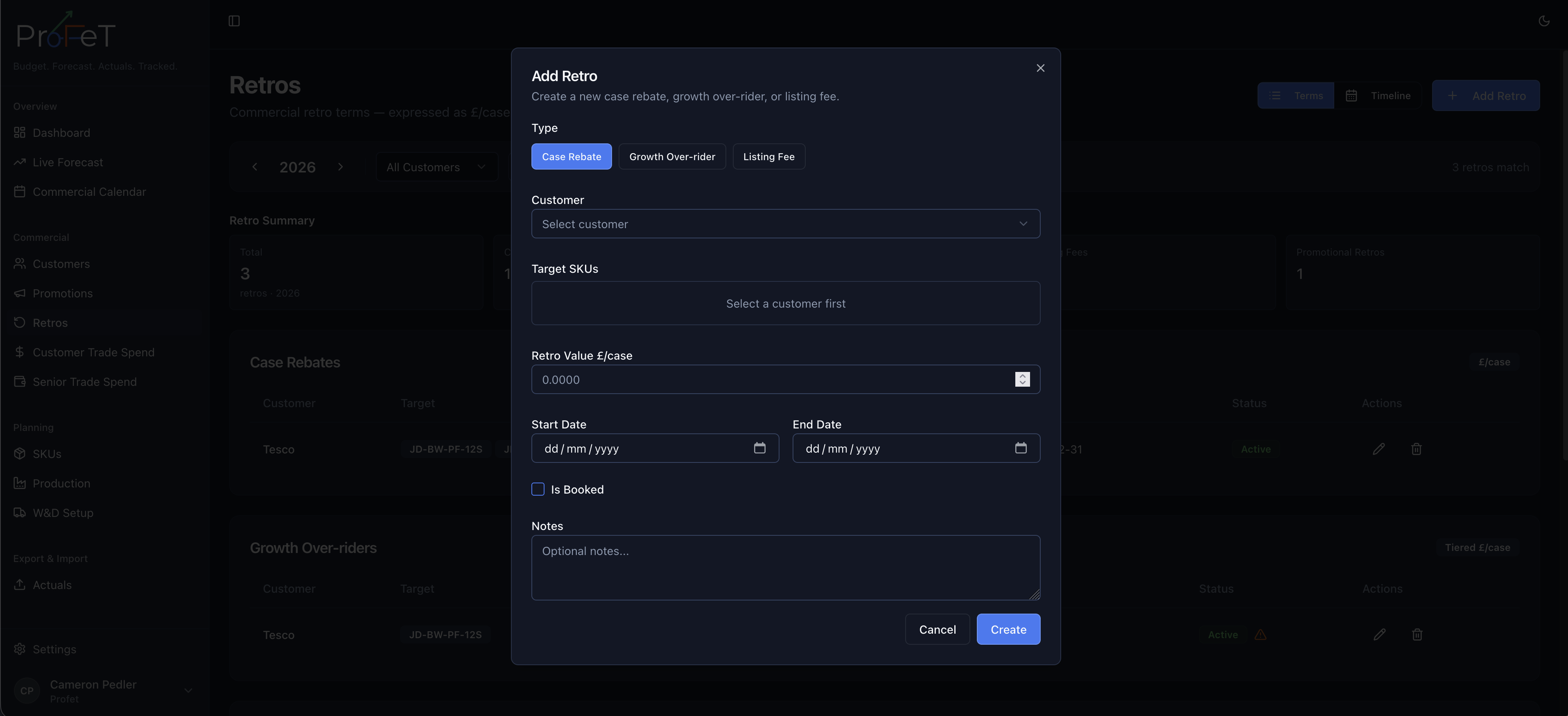Delete the Tesco case rebate row

[1417, 449]
